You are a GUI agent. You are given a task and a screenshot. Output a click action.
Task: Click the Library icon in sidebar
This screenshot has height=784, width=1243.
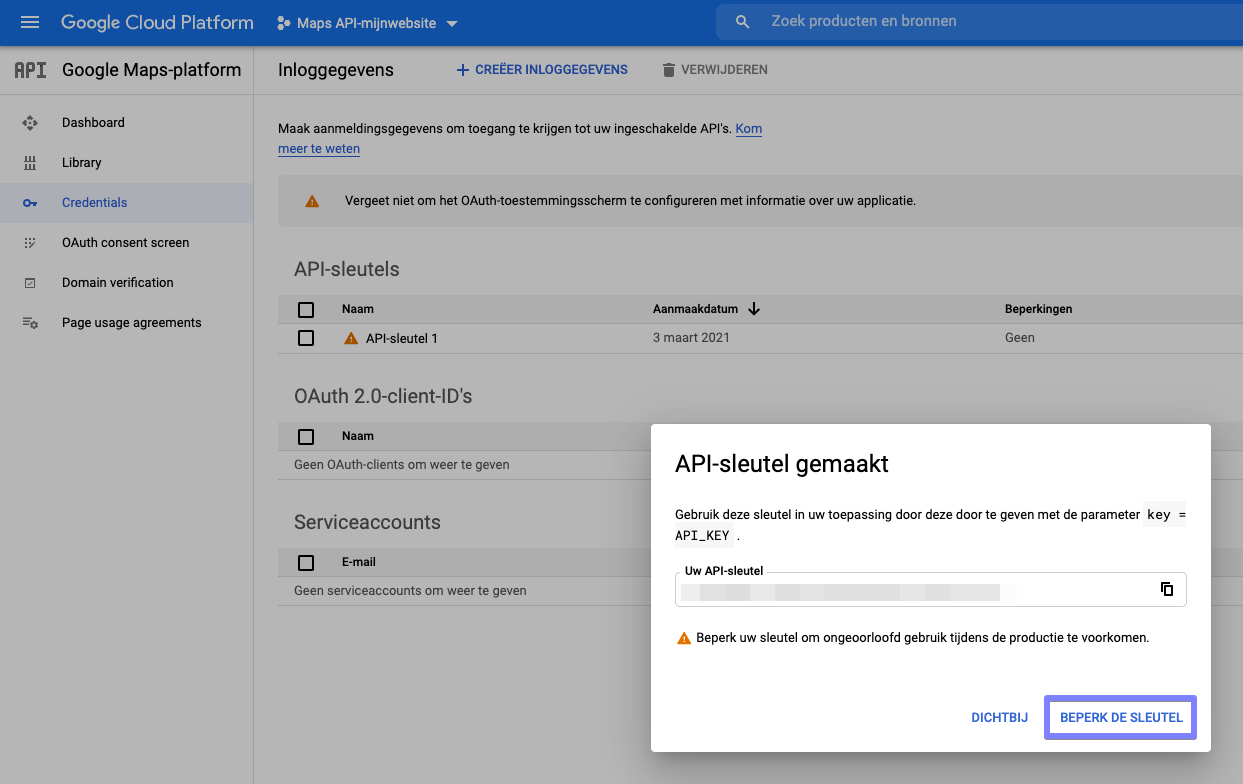[x=30, y=163]
